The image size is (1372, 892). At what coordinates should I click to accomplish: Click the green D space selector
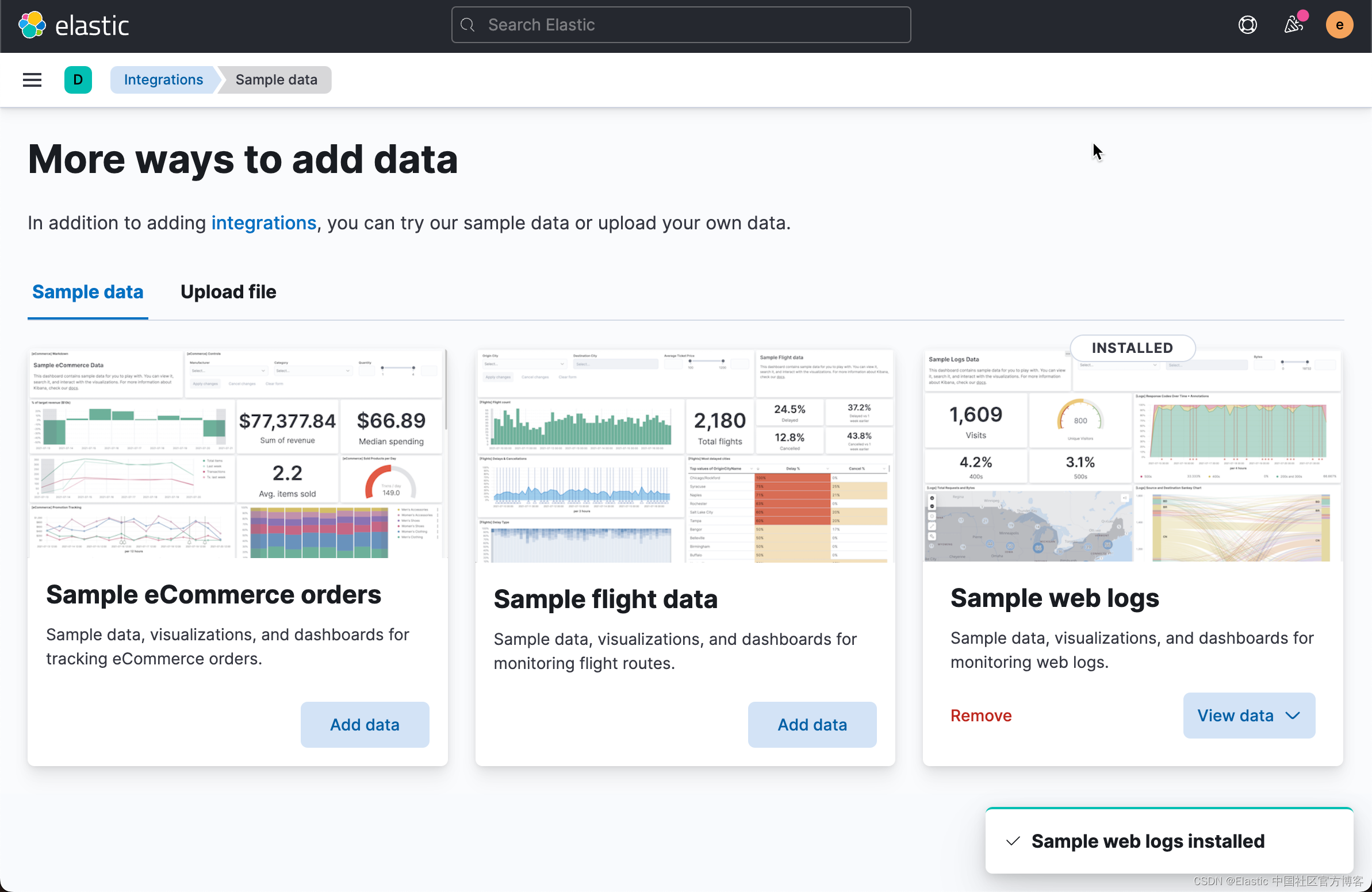(78, 79)
